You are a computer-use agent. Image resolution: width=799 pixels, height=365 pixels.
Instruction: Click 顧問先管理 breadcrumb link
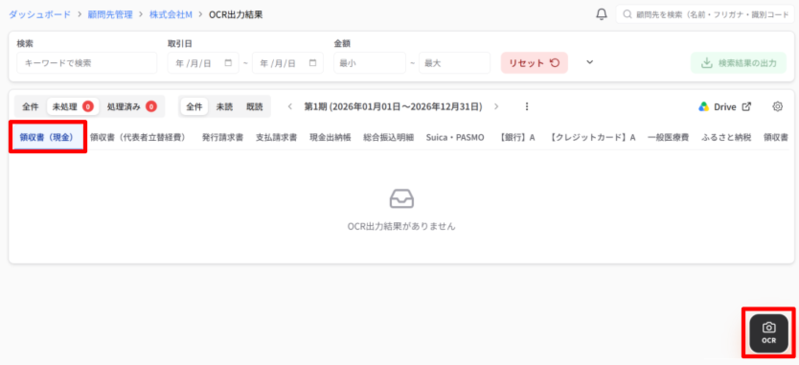click(110, 14)
